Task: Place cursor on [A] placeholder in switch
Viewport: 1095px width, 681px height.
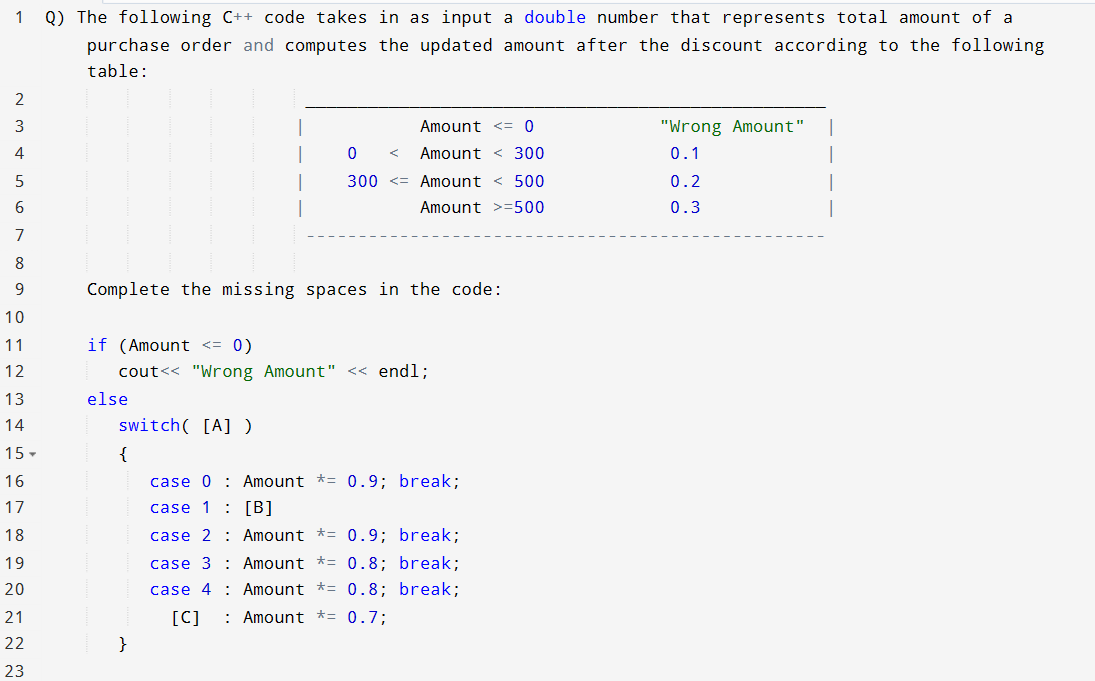Action: pyautogui.click(x=217, y=426)
